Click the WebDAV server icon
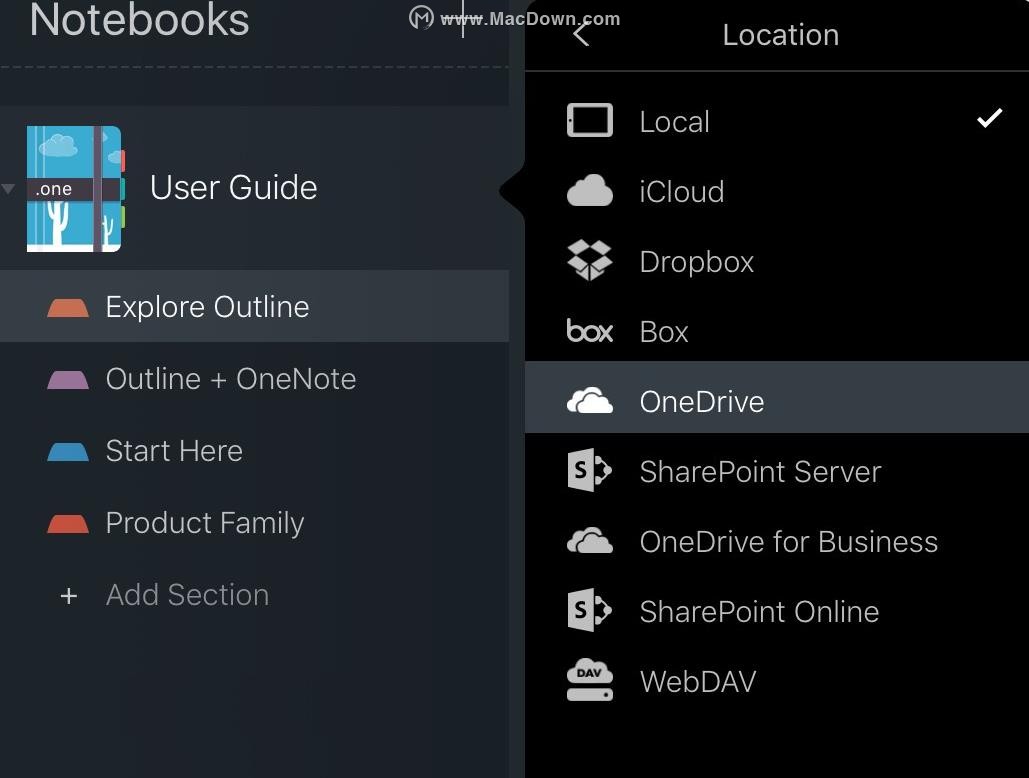Image resolution: width=1029 pixels, height=778 pixels. [x=589, y=680]
